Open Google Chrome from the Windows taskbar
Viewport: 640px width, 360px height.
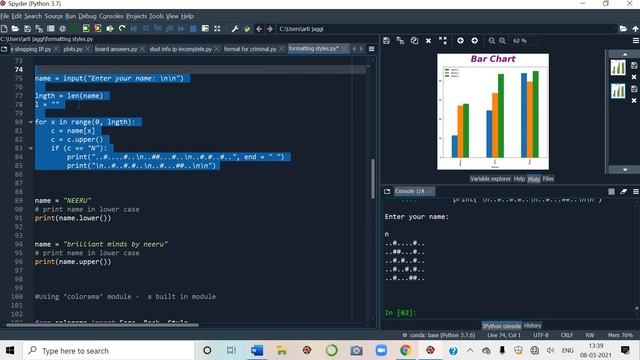[x=405, y=350]
